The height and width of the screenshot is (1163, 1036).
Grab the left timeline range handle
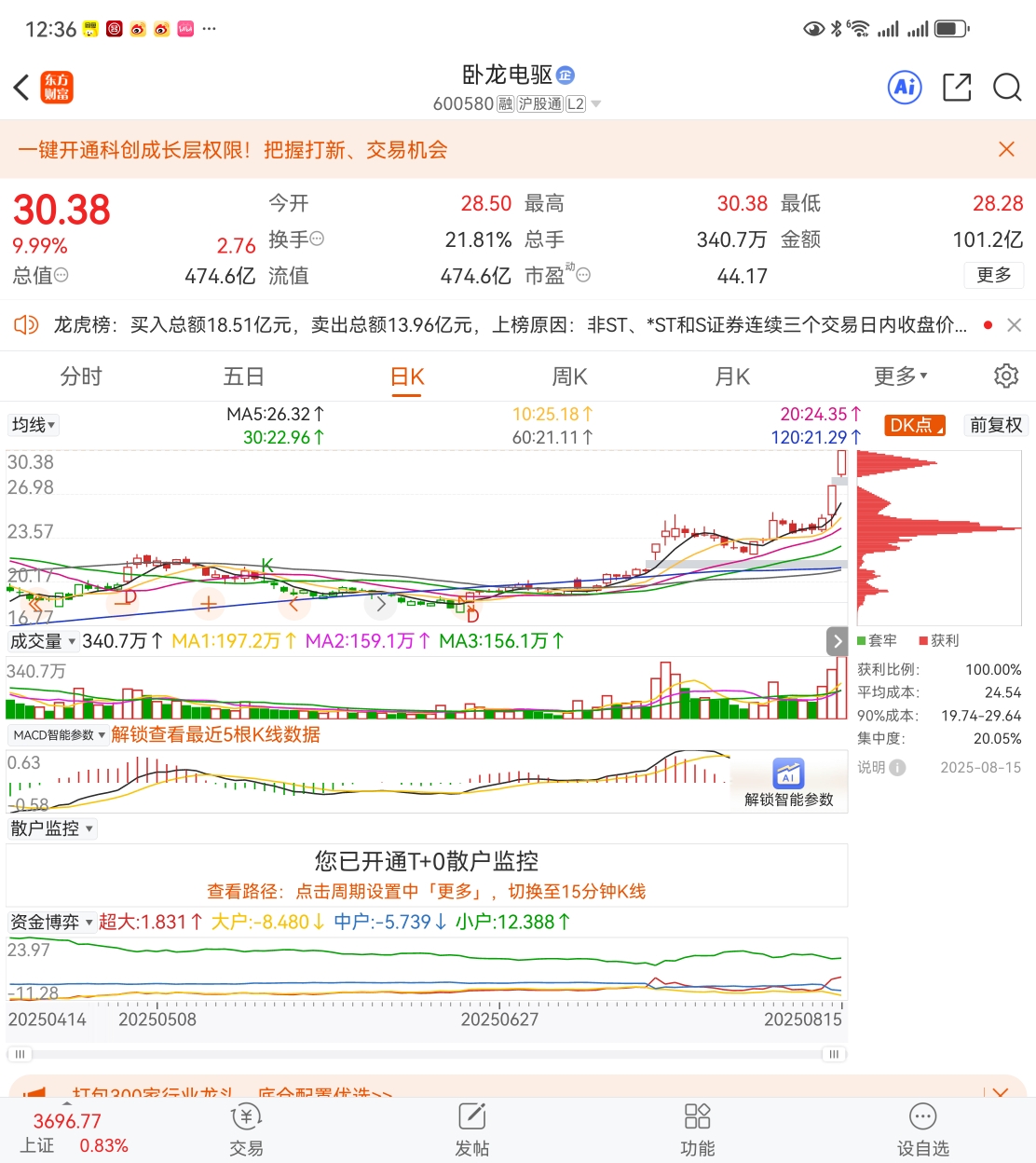[20, 1054]
